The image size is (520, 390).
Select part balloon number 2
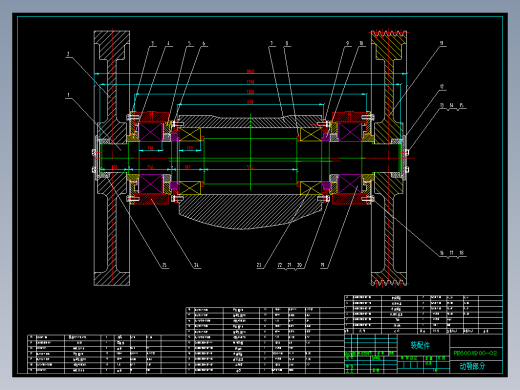coord(68,54)
